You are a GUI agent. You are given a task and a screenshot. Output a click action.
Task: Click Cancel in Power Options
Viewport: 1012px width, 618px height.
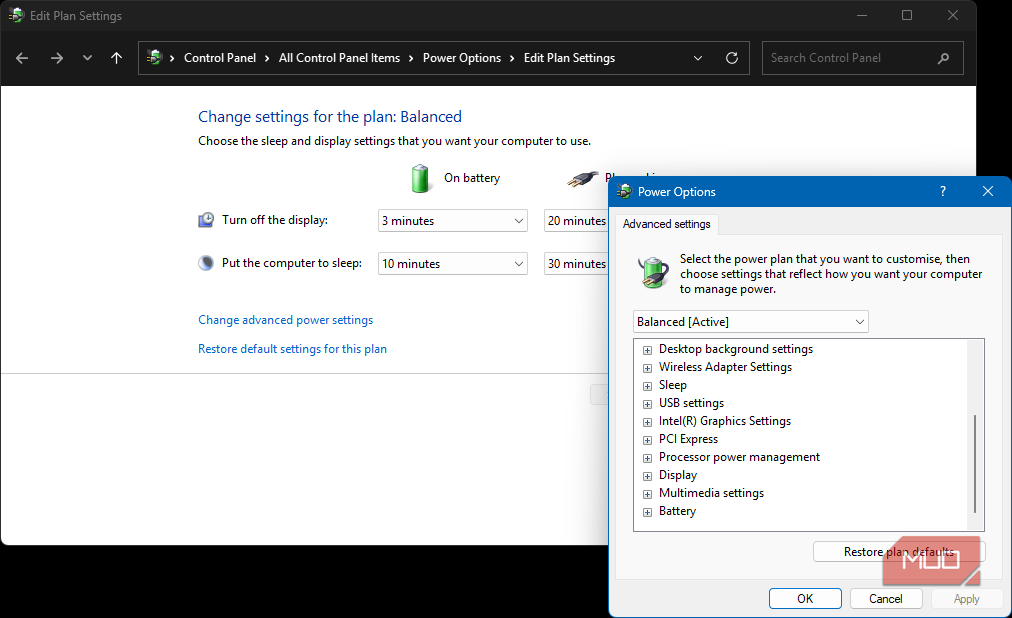pyautogui.click(x=886, y=599)
